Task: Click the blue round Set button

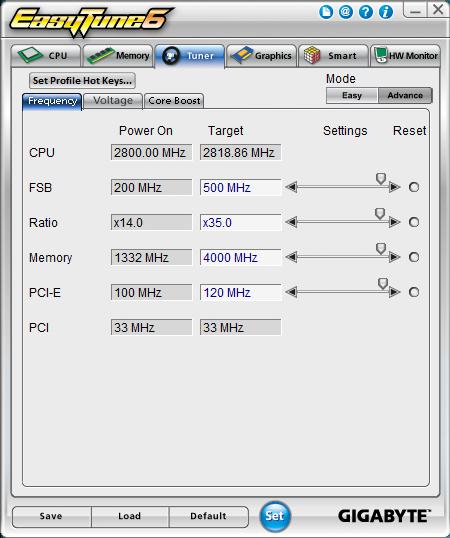Action: coord(274,516)
